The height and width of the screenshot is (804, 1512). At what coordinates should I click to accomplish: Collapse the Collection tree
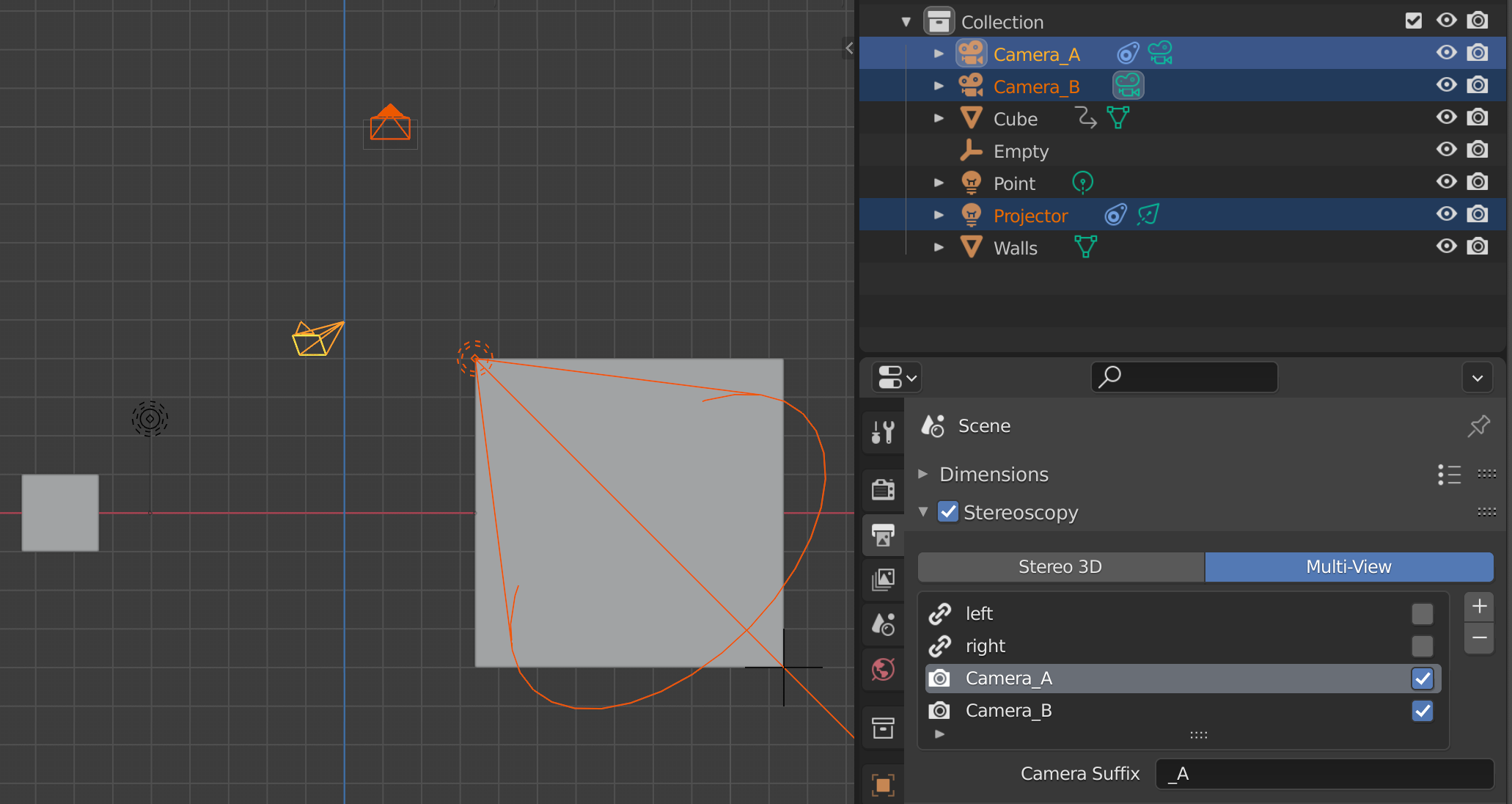[906, 22]
